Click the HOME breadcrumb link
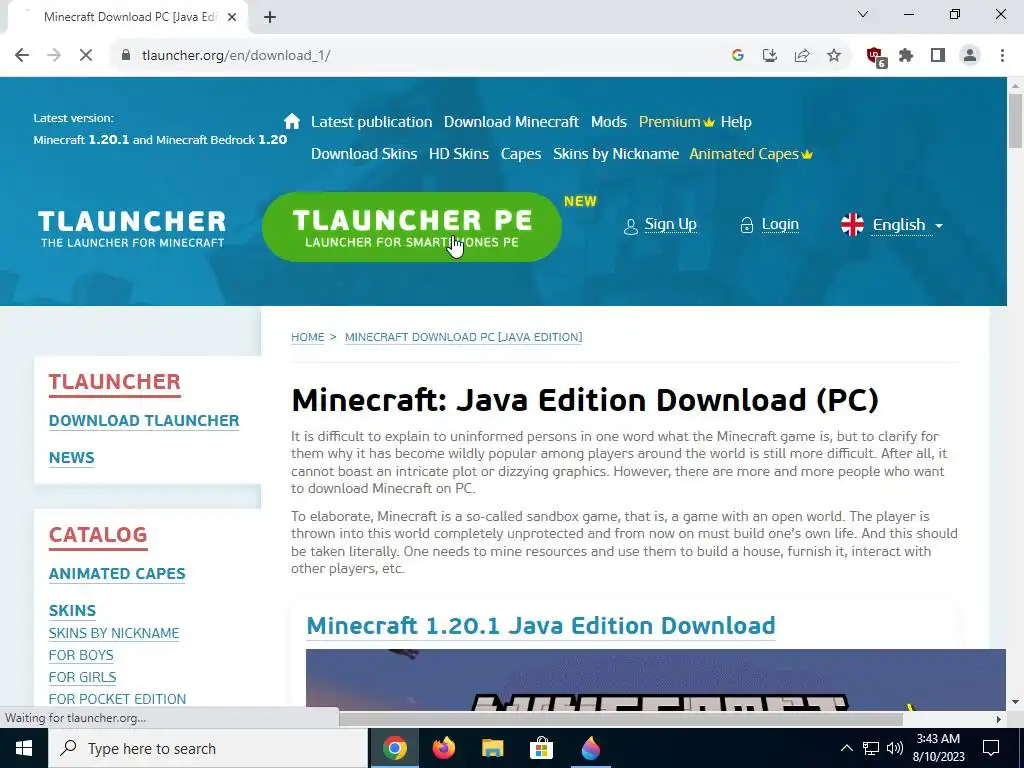The width and height of the screenshot is (1024, 768). [x=308, y=337]
